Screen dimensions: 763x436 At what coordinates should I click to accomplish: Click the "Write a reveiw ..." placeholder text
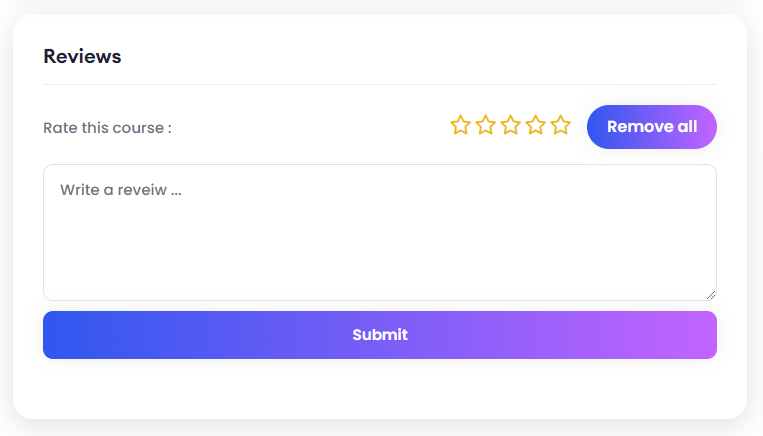click(x=120, y=189)
